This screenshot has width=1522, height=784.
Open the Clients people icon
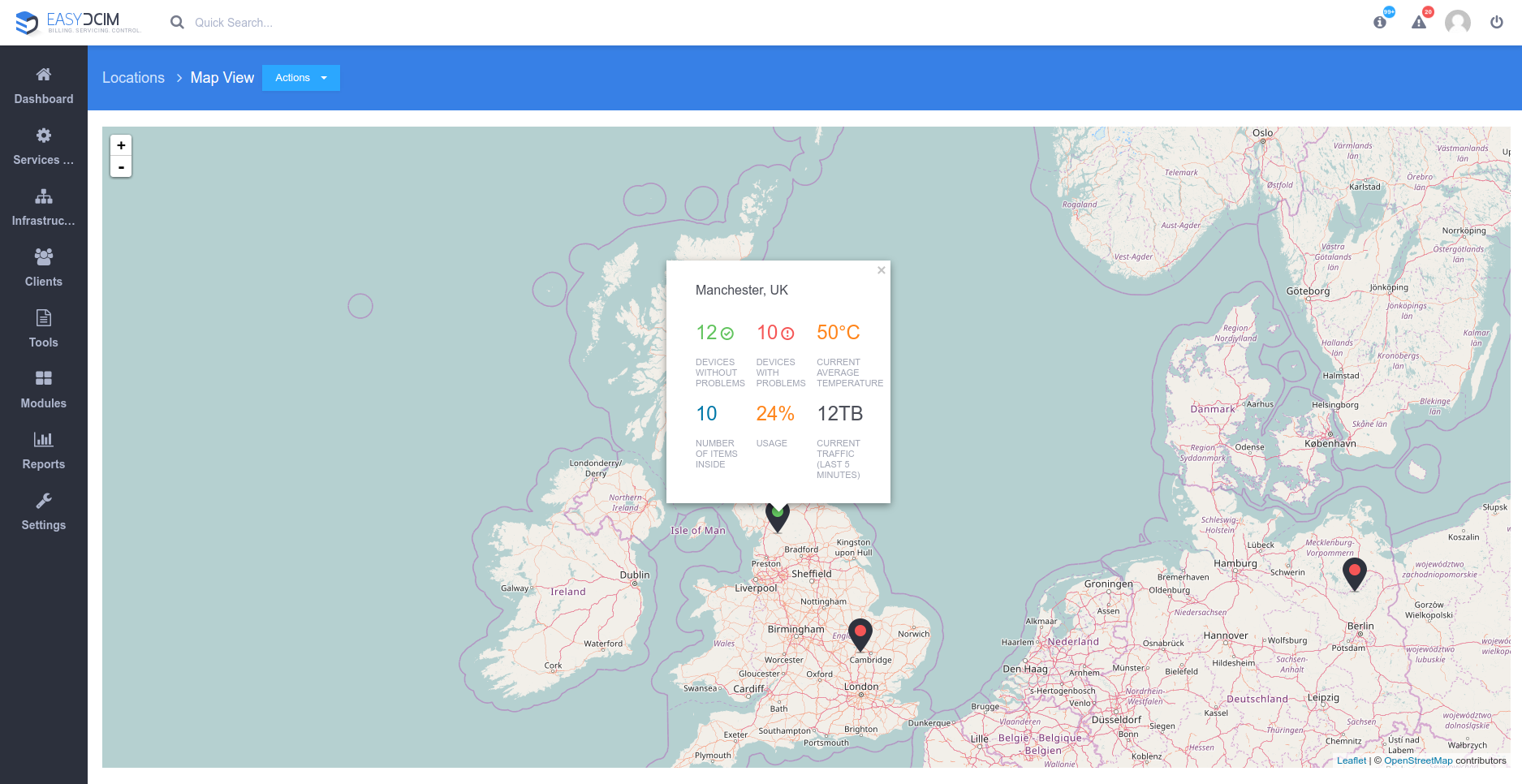[44, 257]
